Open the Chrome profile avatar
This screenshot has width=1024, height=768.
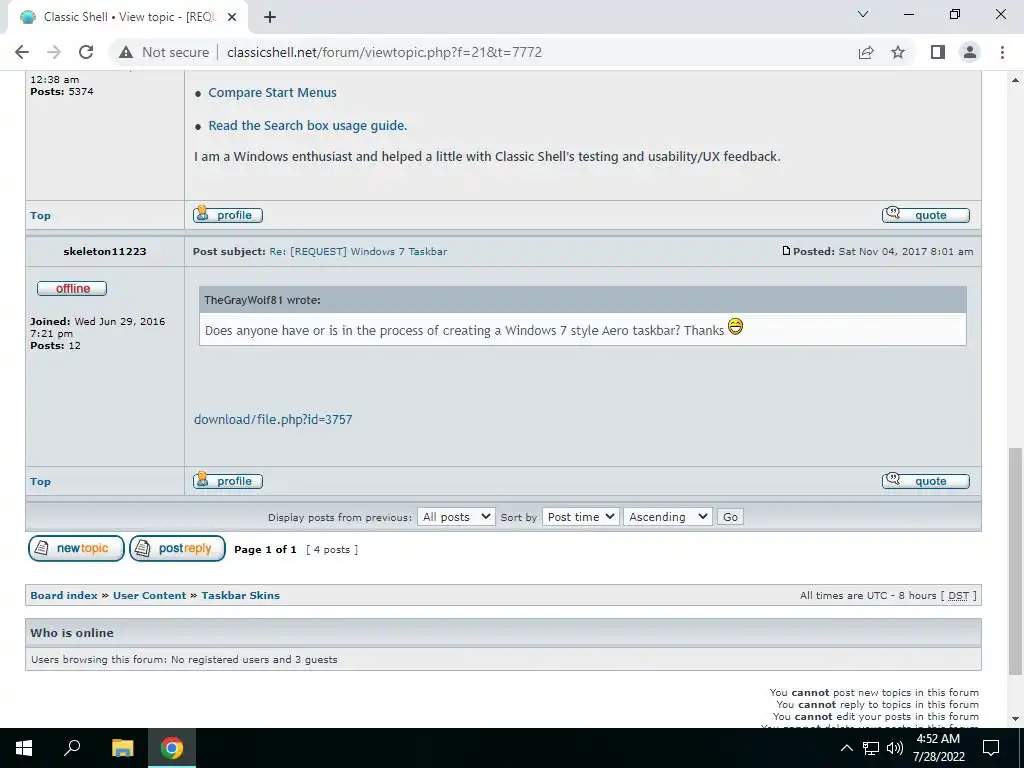970,52
